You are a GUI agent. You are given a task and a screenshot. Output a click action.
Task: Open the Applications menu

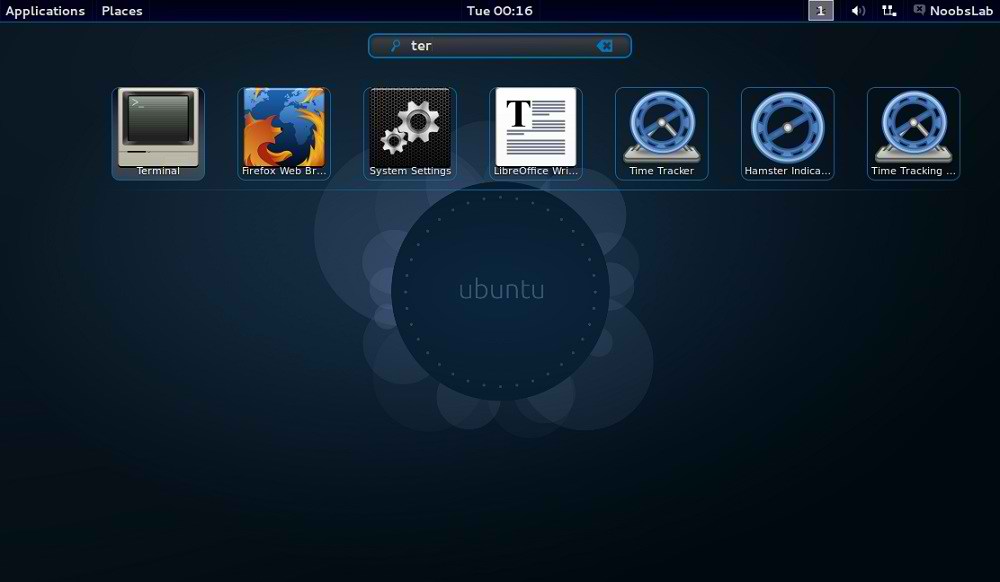(45, 11)
